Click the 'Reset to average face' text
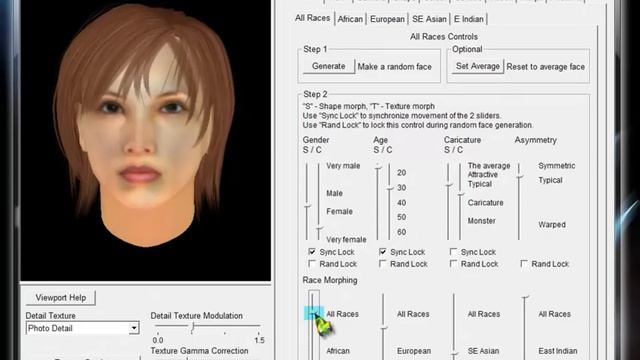Viewport: 640px width, 360px height. tap(546, 67)
